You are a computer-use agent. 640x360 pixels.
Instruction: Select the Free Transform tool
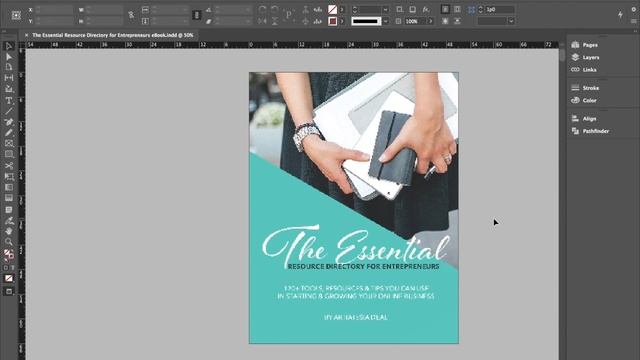click(x=9, y=176)
